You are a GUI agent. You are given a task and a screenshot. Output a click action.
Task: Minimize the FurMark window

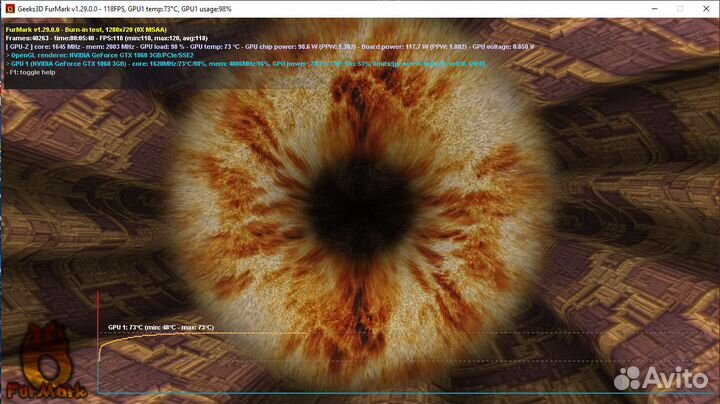(627, 8)
